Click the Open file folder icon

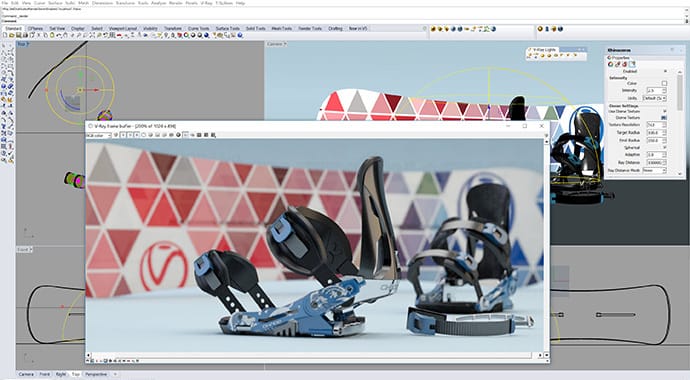12,35
